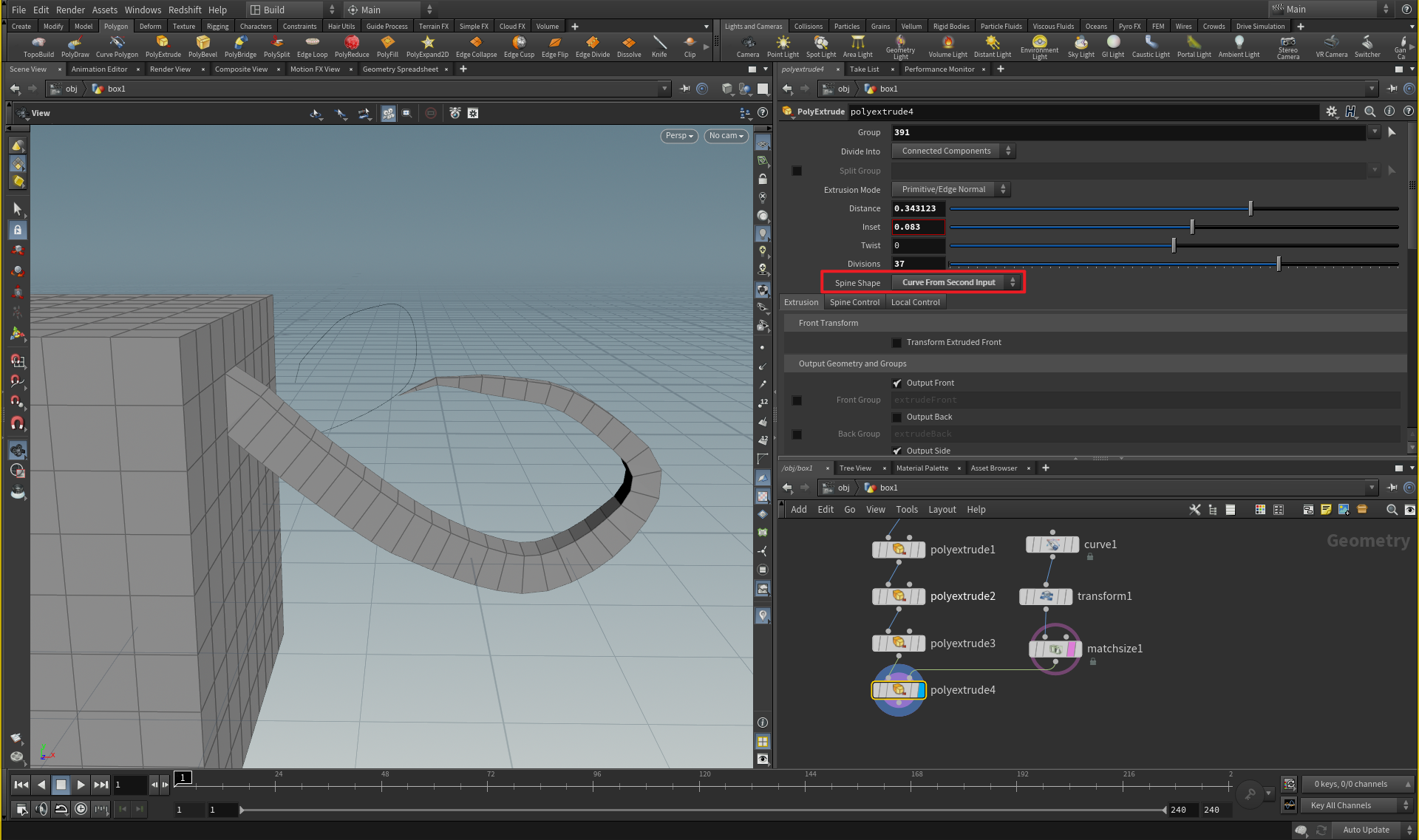Select the PolyBevel shelf tool
1419x840 pixels.
pos(203,46)
